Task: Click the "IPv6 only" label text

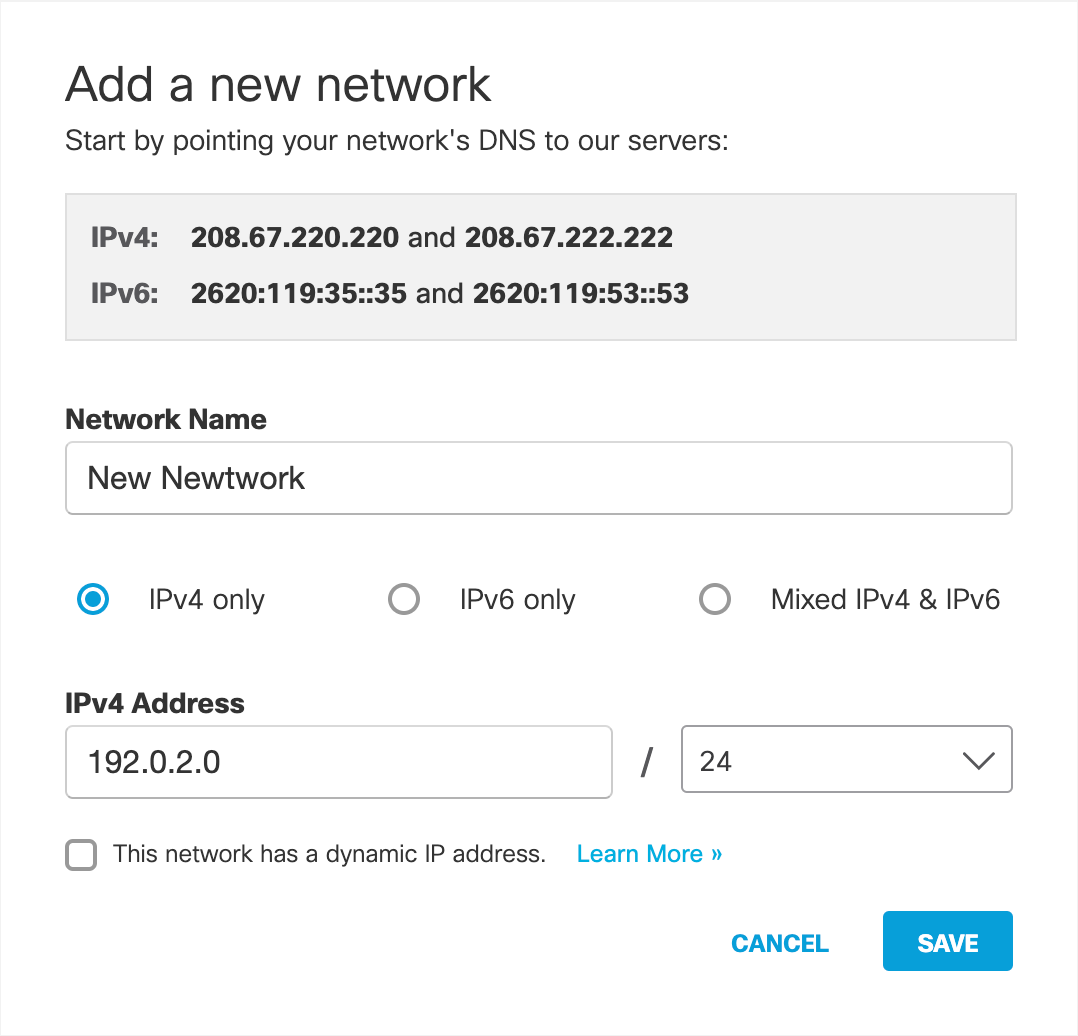Action: [517, 599]
